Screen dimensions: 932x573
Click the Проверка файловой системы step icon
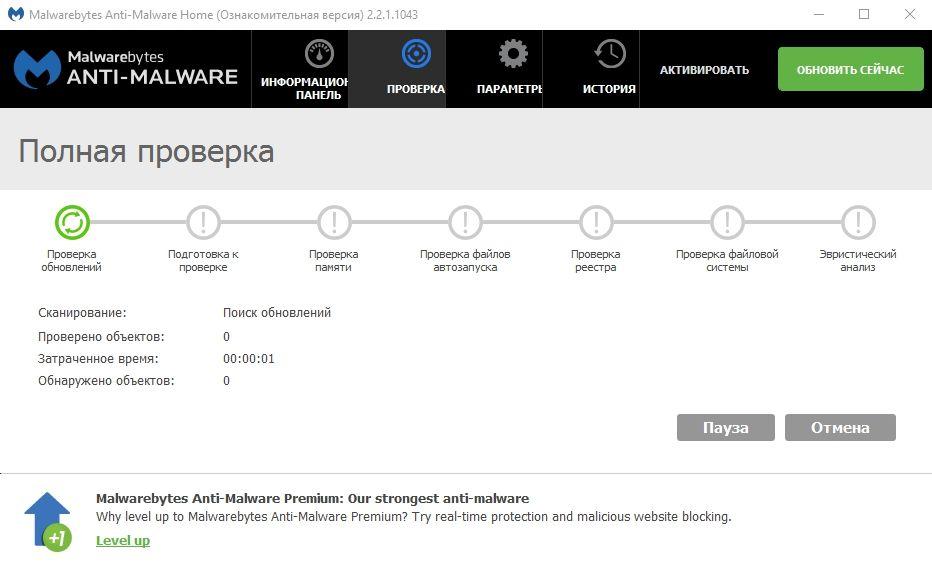pyautogui.click(x=727, y=222)
